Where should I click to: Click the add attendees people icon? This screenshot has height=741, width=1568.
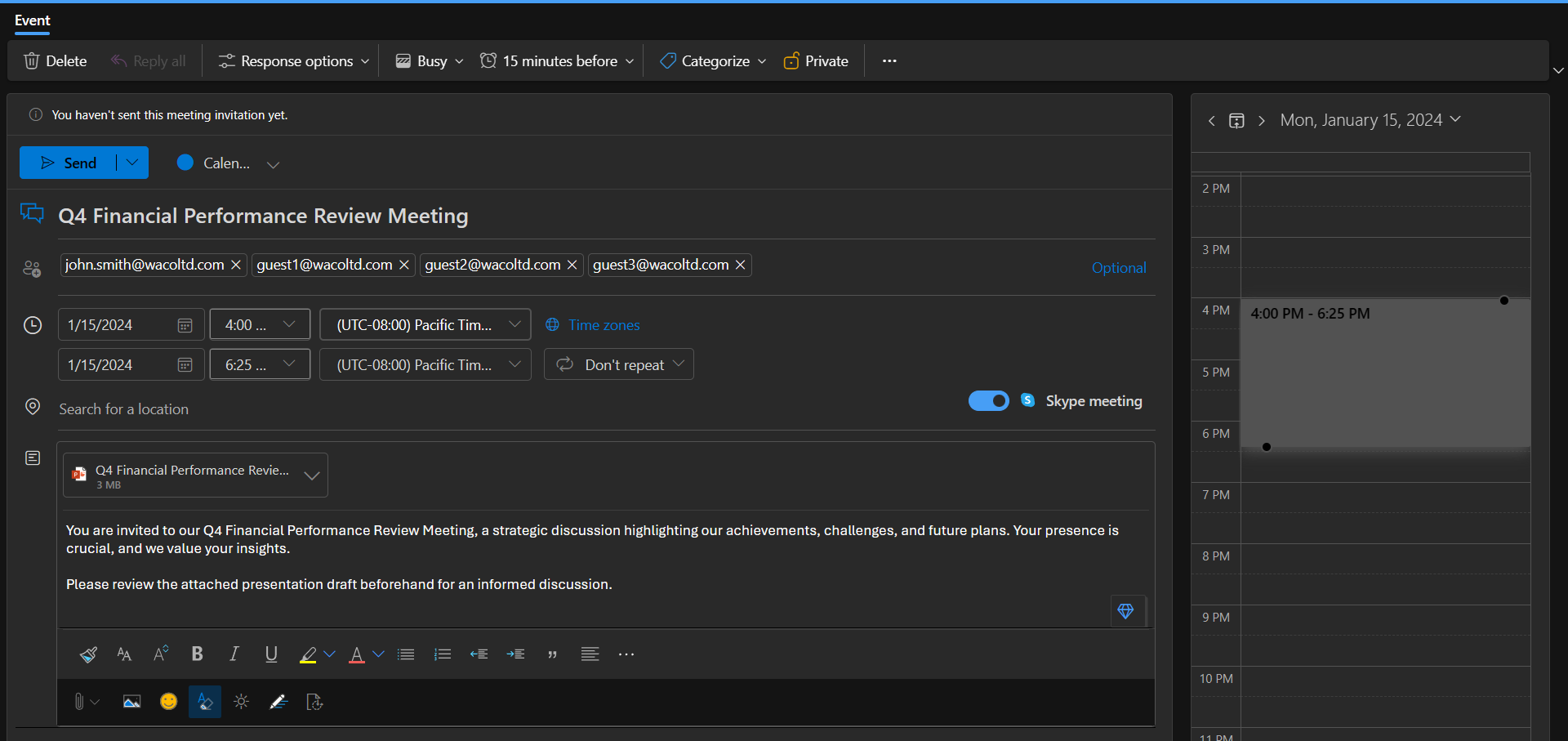[32, 268]
